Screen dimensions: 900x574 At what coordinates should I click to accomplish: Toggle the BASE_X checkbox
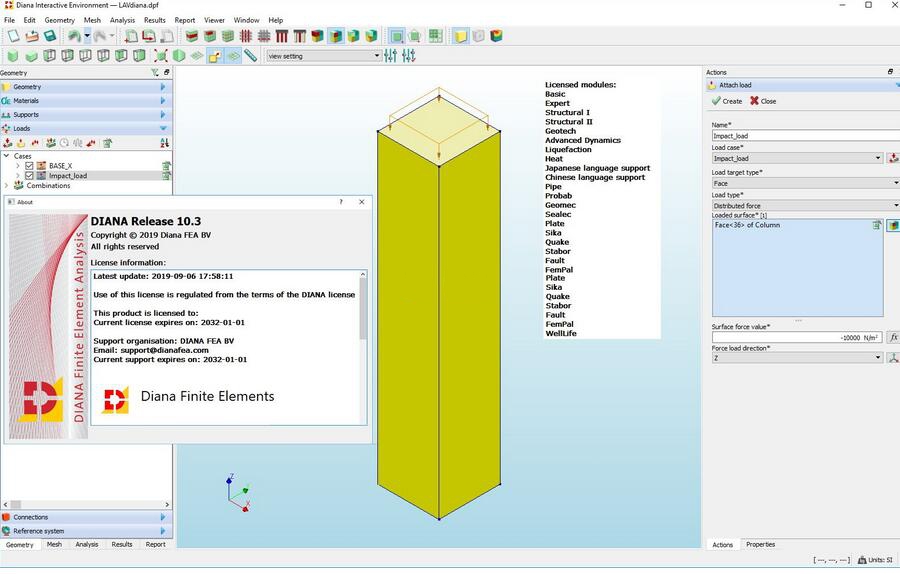click(29, 166)
